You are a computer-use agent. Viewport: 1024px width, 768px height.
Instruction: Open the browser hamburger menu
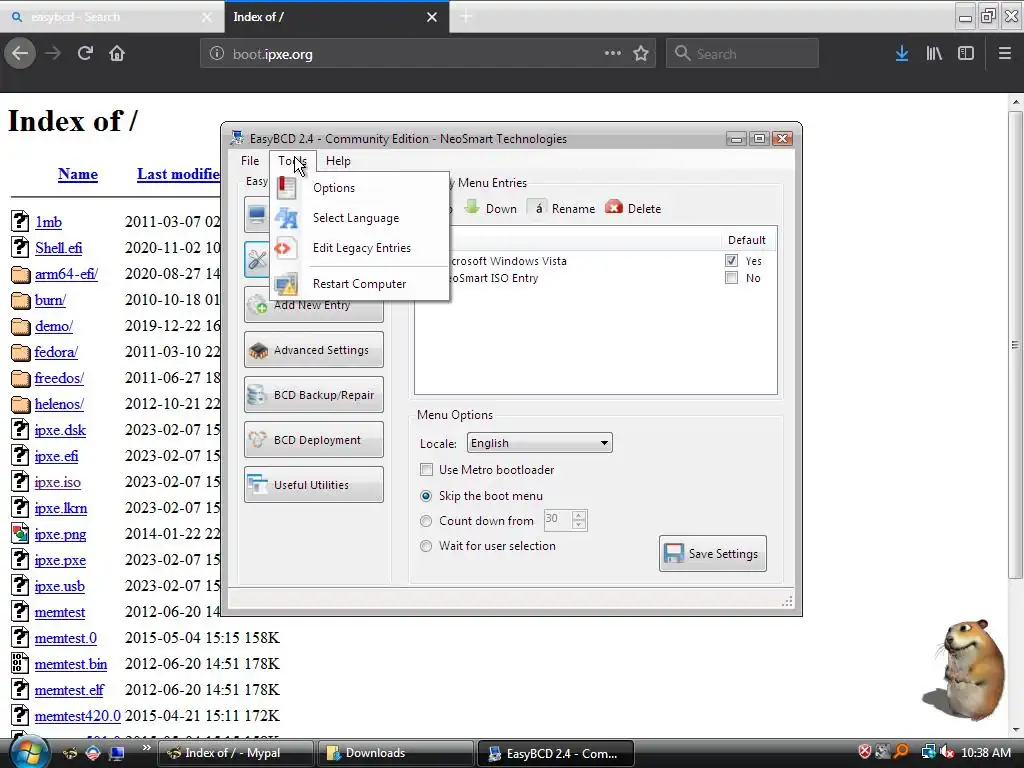(x=1004, y=54)
